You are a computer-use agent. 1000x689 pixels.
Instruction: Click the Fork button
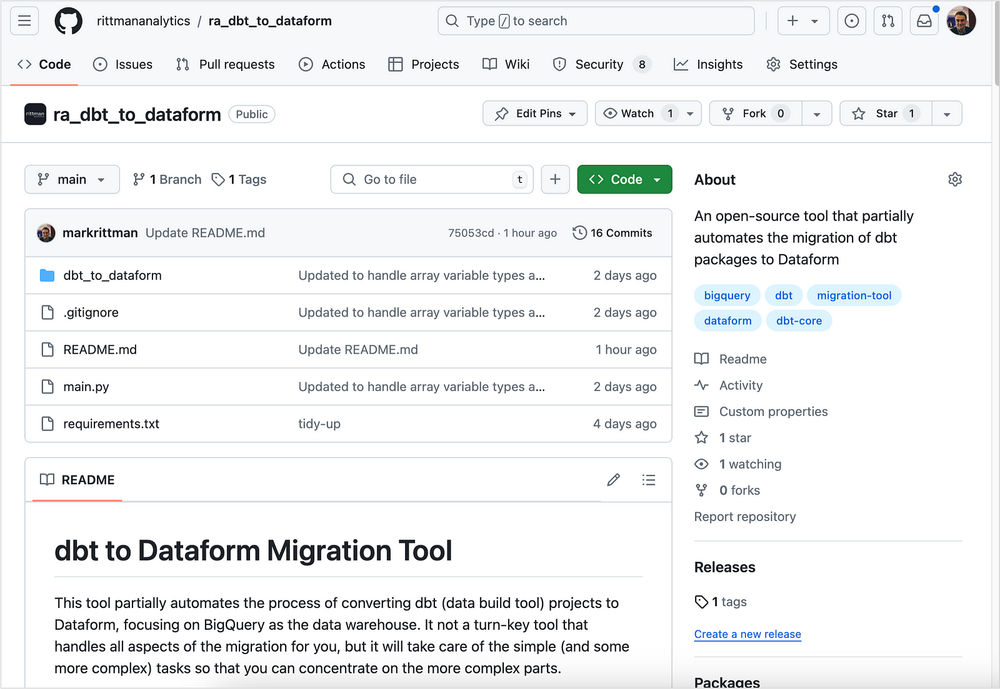coord(755,114)
